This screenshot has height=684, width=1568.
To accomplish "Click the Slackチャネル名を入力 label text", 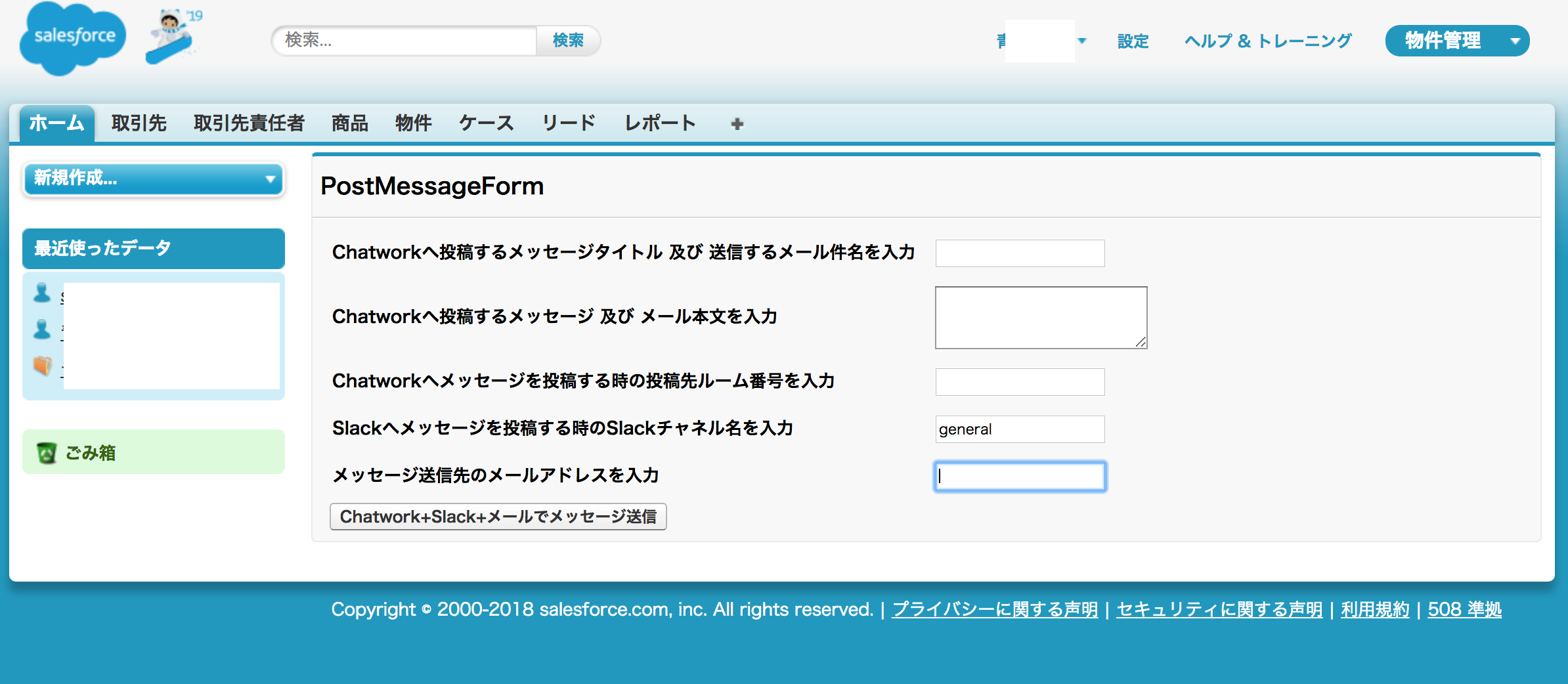I will 563,428.
